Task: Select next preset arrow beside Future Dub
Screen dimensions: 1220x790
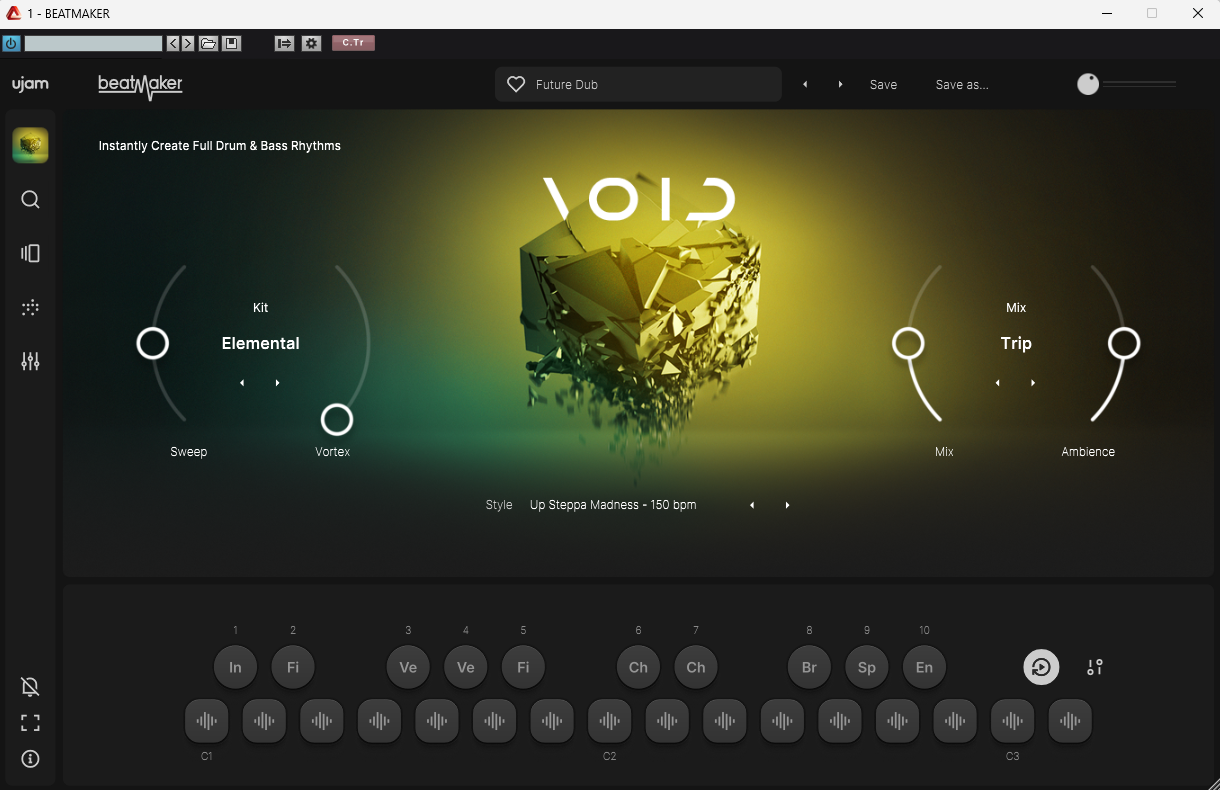Action: coord(840,85)
